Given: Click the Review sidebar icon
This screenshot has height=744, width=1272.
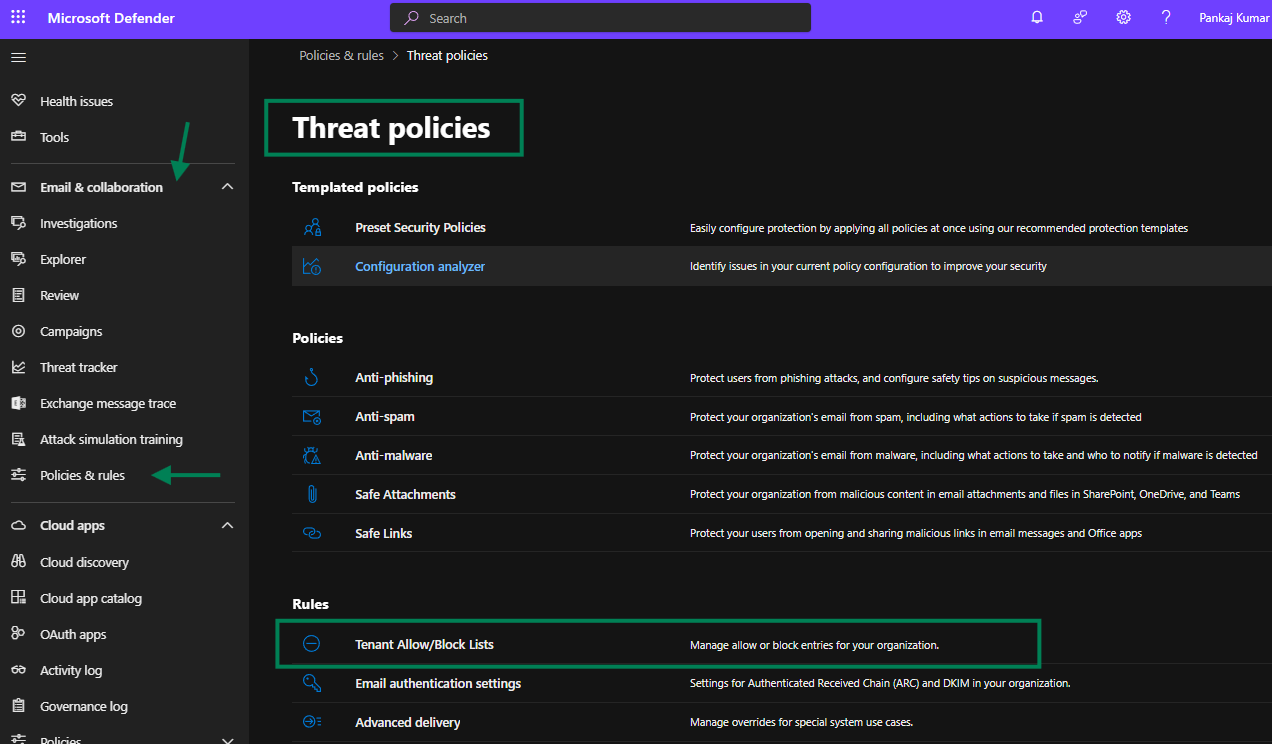Looking at the screenshot, I should [x=18, y=295].
